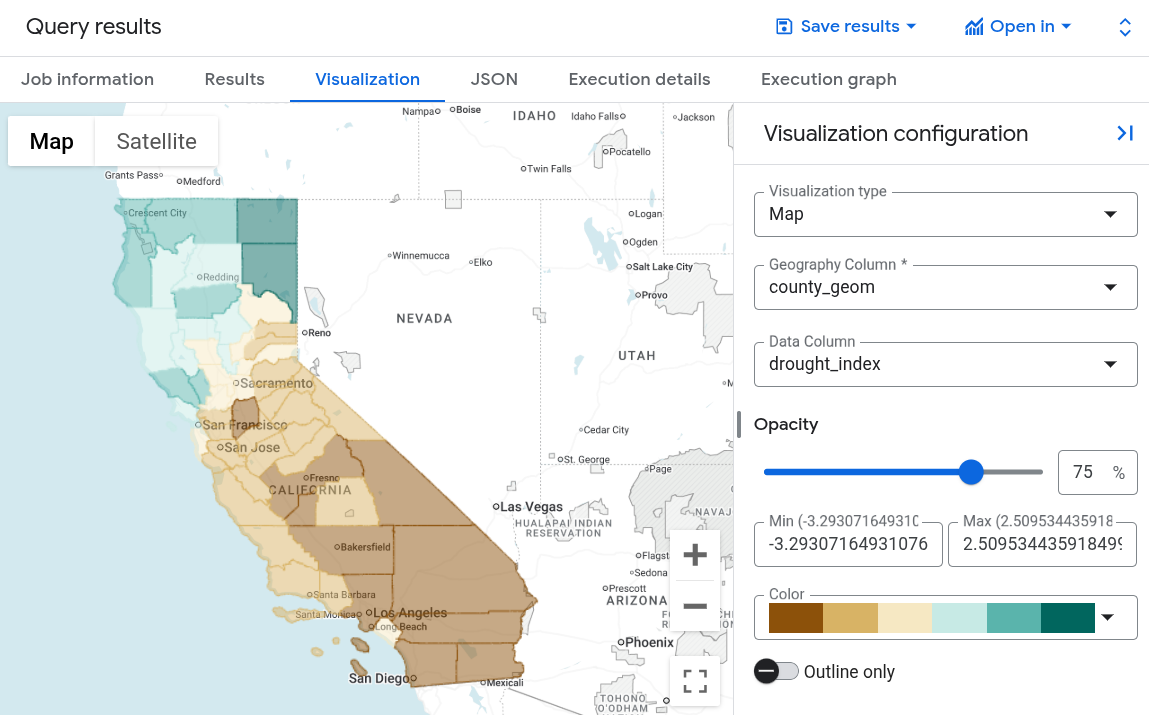This screenshot has height=715, width=1149.
Task: Open the Execution graph tab
Action: 829,79
